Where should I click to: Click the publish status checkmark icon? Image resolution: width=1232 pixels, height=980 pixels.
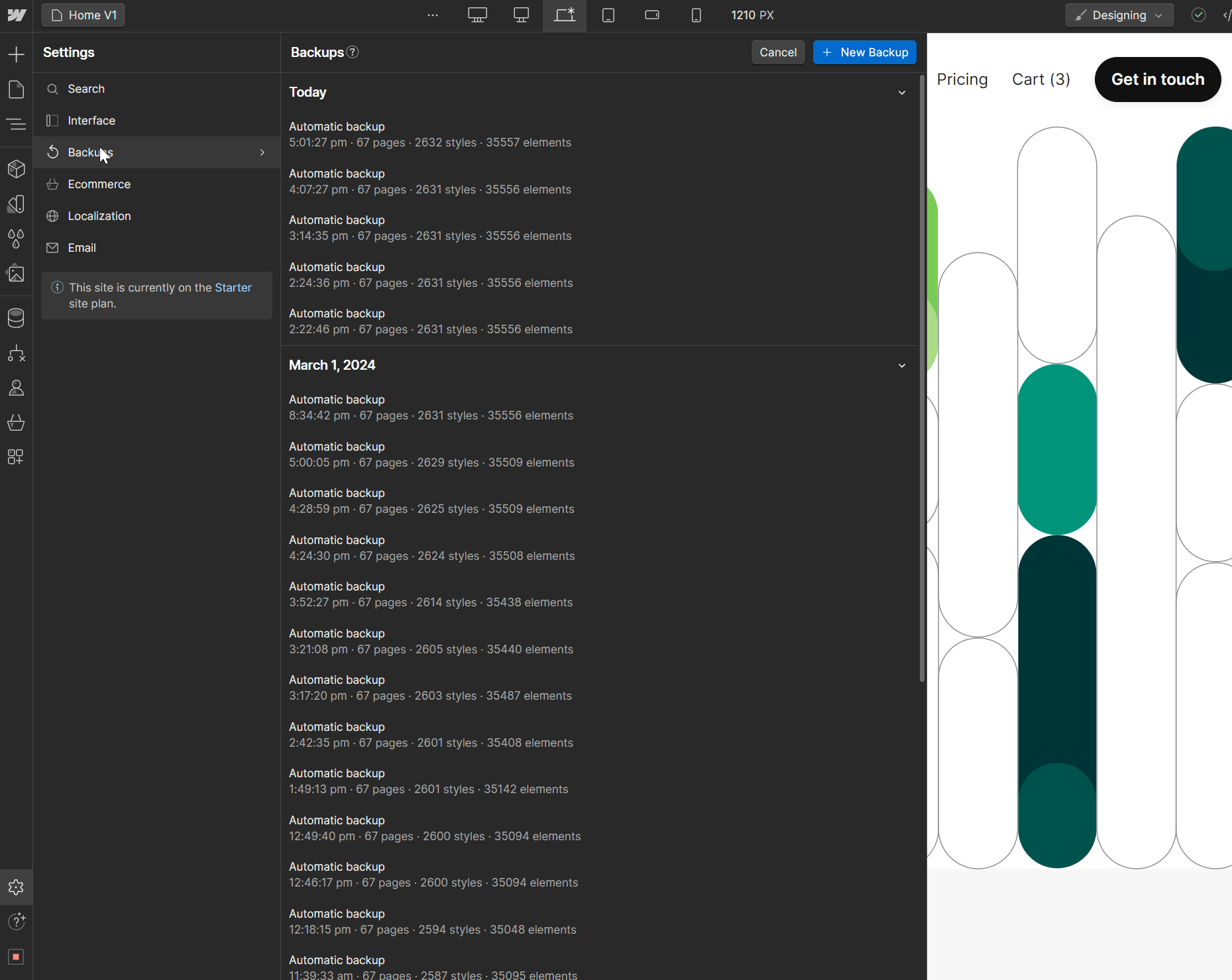[x=1198, y=15]
